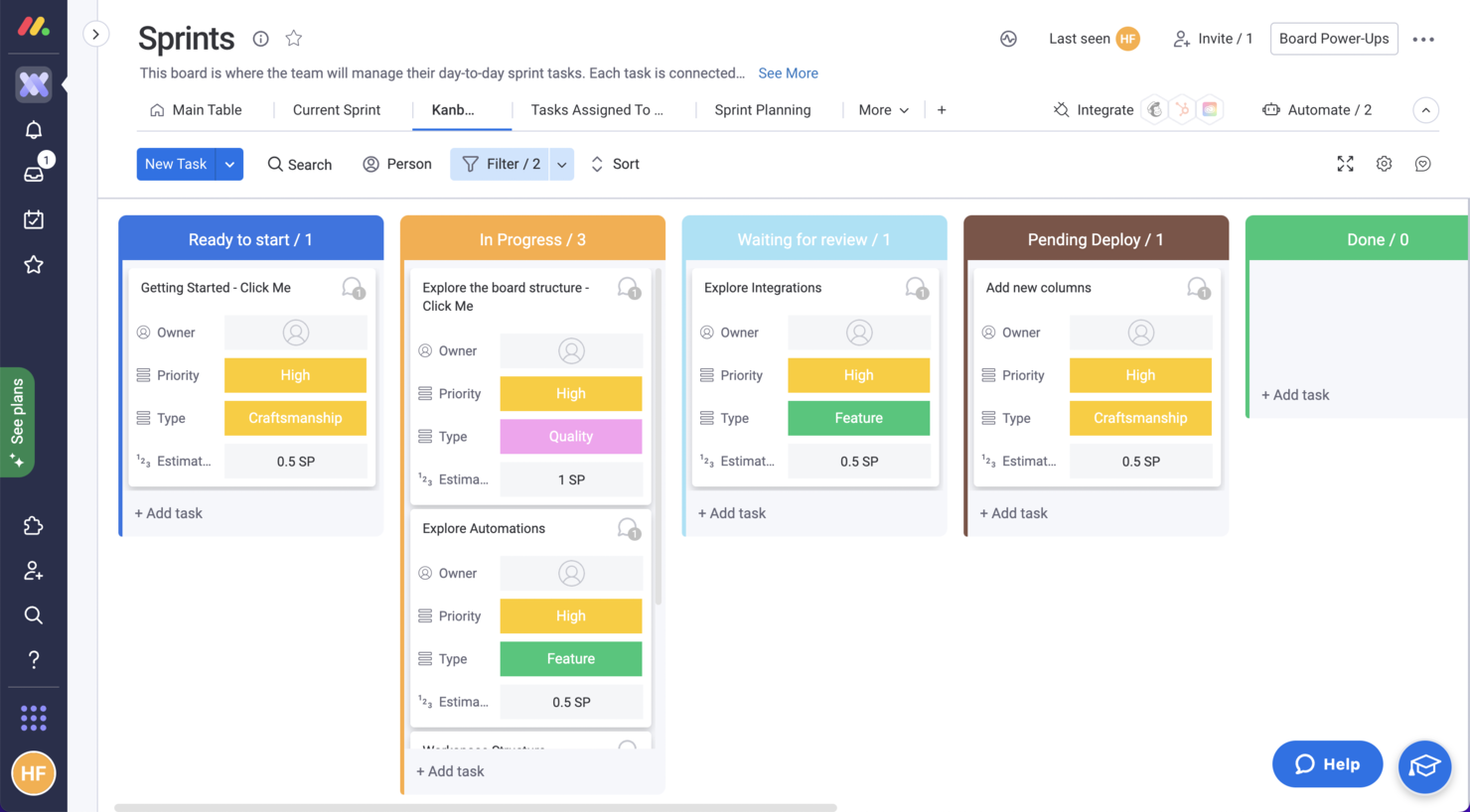The image size is (1470, 812).
Task: Open the Filter options dropdown arrow
Action: coord(561,164)
